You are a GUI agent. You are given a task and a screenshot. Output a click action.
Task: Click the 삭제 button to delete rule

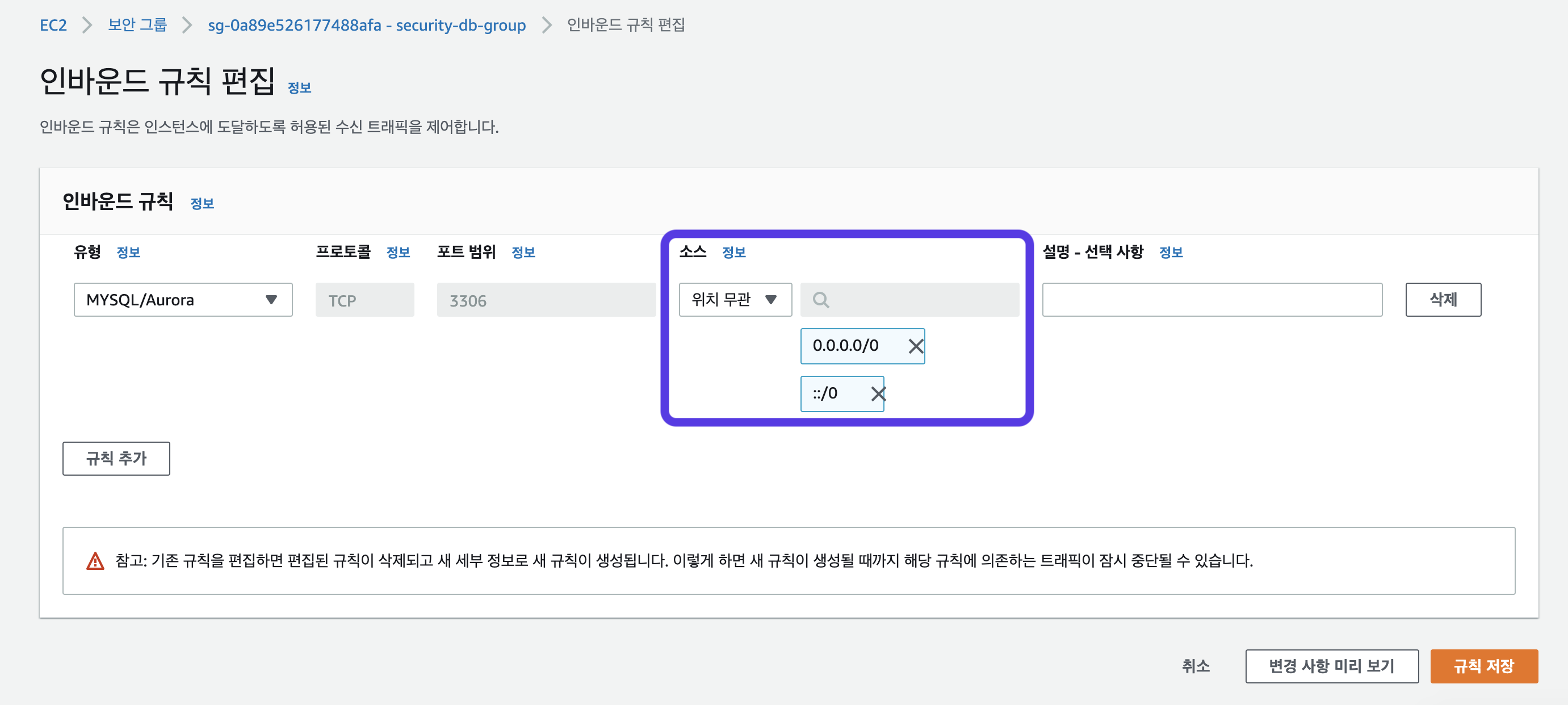click(x=1443, y=300)
